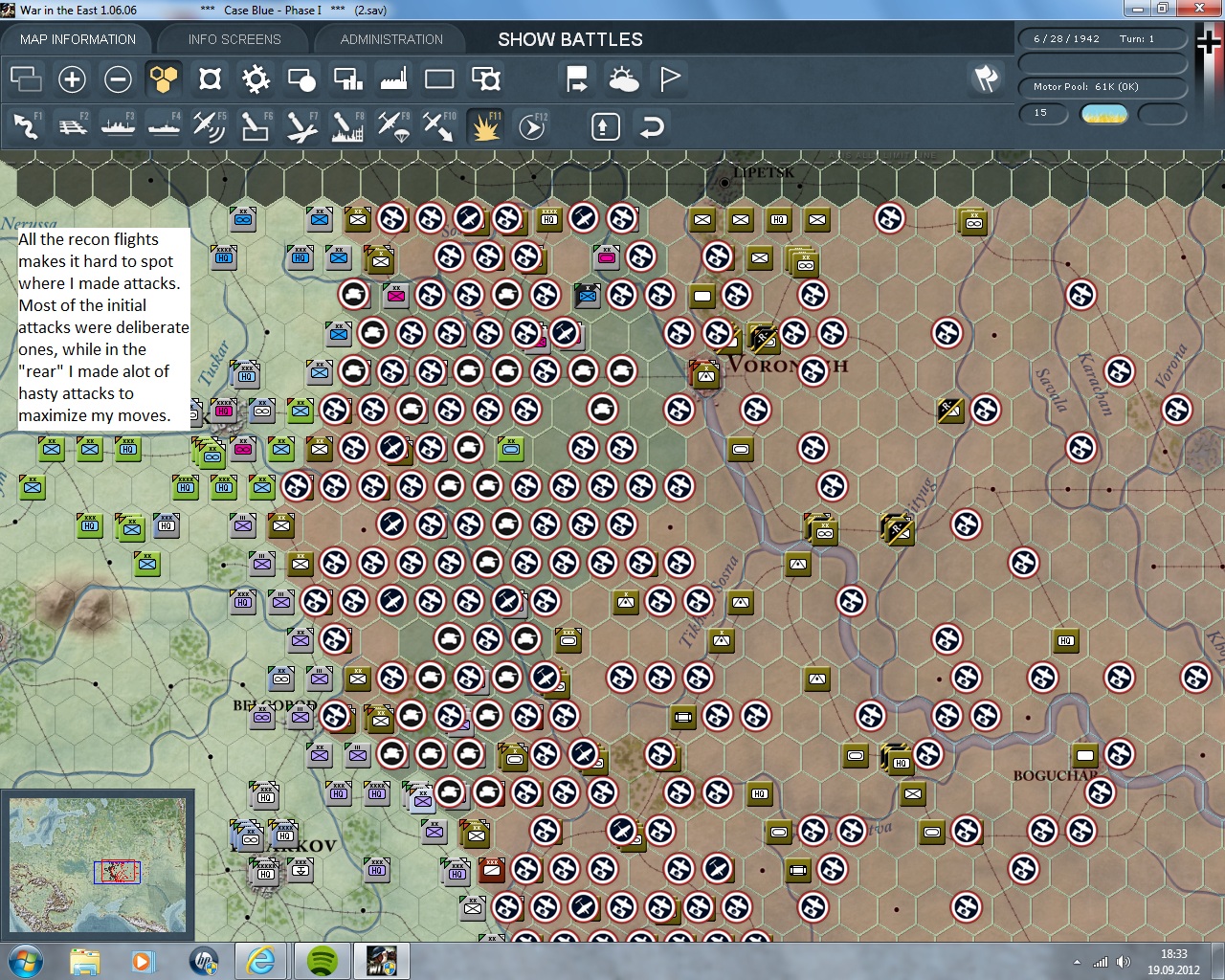Select the F7 bomb airfield mode

click(x=301, y=126)
